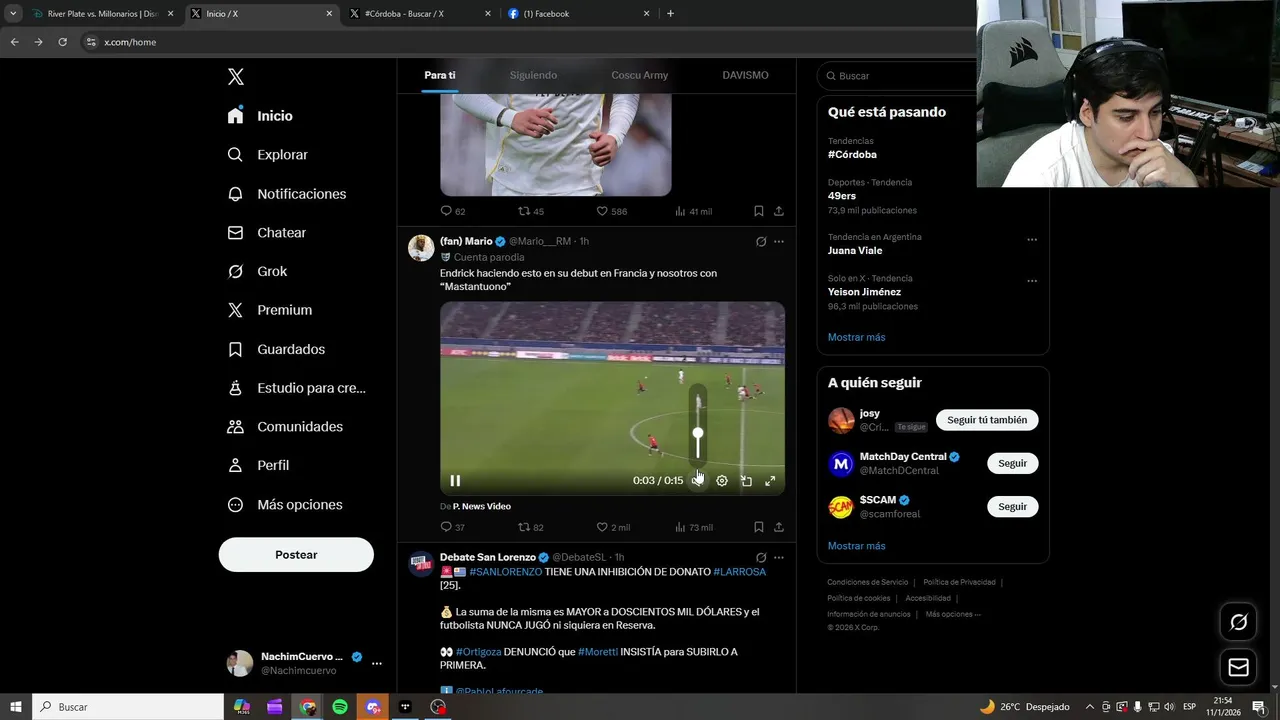The width and height of the screenshot is (1280, 720).
Task: Open more options on Debate San Lorenzo post
Action: 779,557
